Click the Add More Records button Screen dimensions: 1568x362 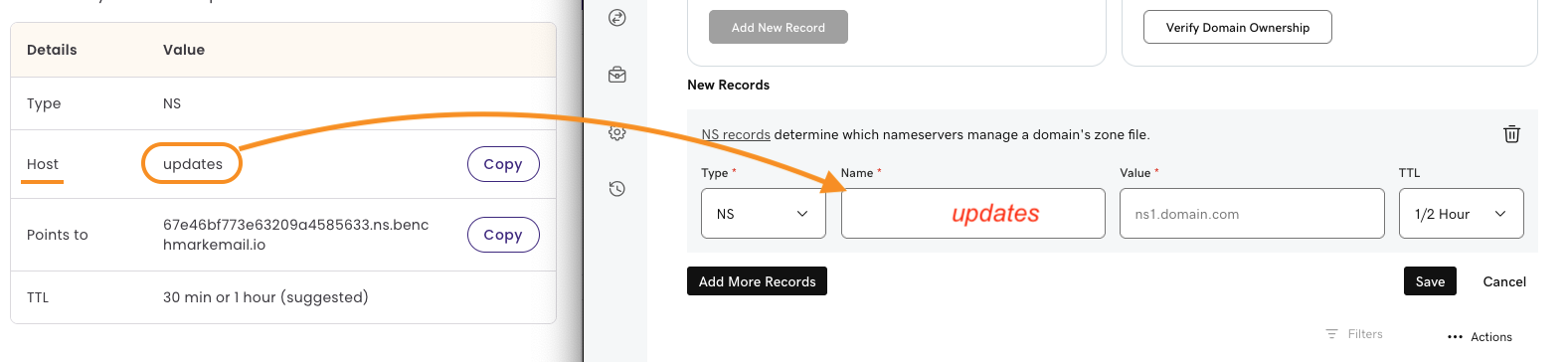pyautogui.click(x=757, y=281)
